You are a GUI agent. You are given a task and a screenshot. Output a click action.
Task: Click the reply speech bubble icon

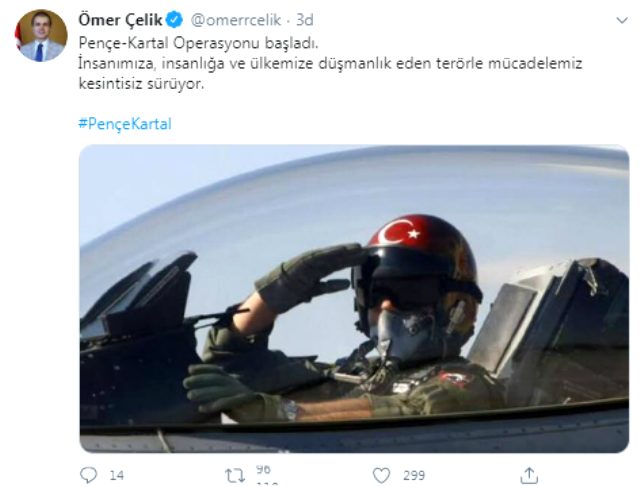click(x=88, y=475)
